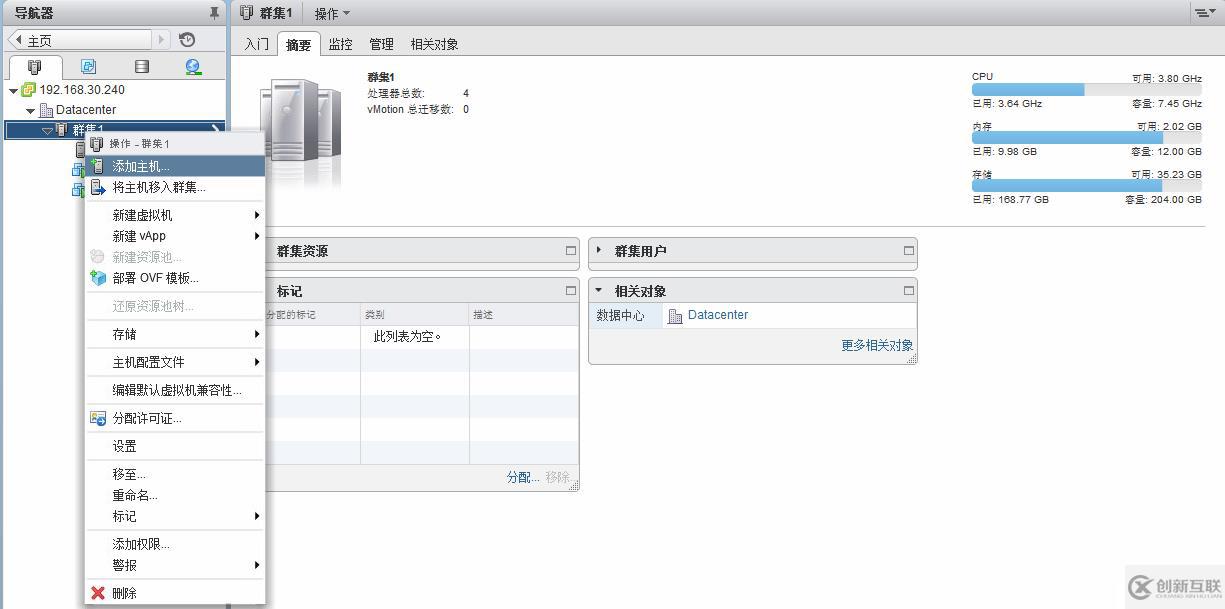This screenshot has height=609, width=1225.
Task: Open the 操作 menu at the top
Action: coord(331,12)
